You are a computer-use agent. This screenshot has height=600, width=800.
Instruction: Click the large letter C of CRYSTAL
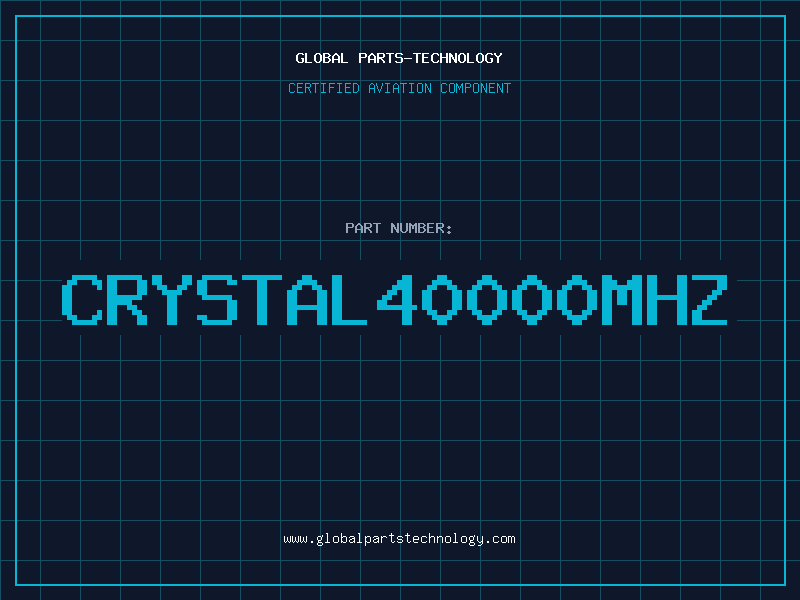[x=82, y=300]
